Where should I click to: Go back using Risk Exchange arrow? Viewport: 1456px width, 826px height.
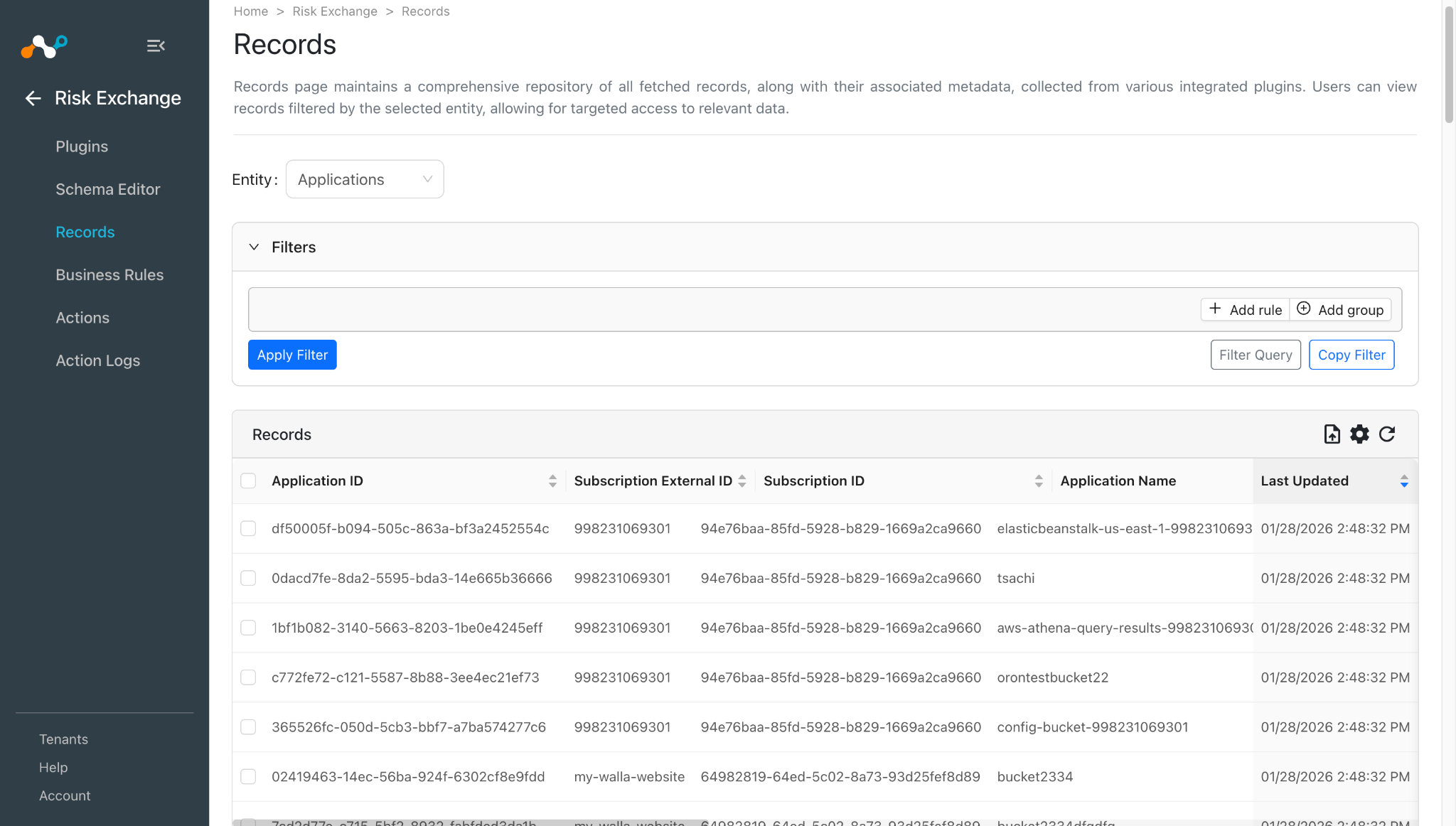click(33, 98)
